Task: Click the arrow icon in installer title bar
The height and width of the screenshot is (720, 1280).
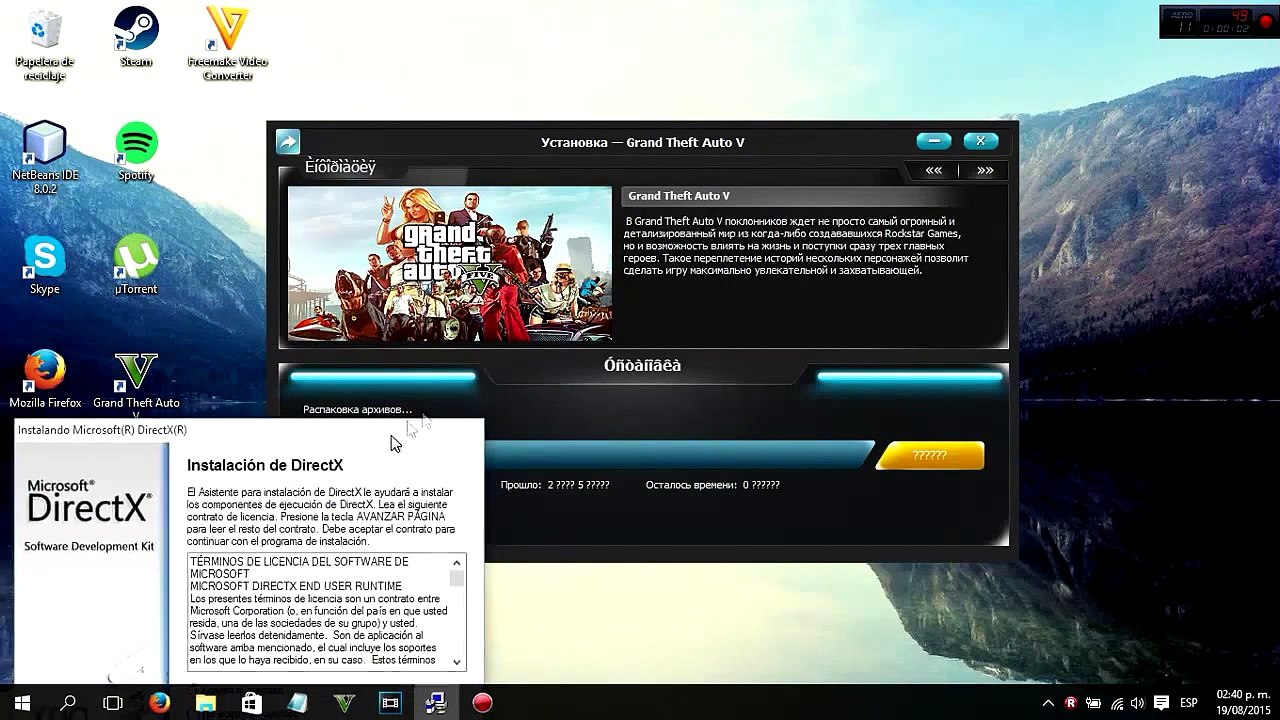Action: click(288, 142)
